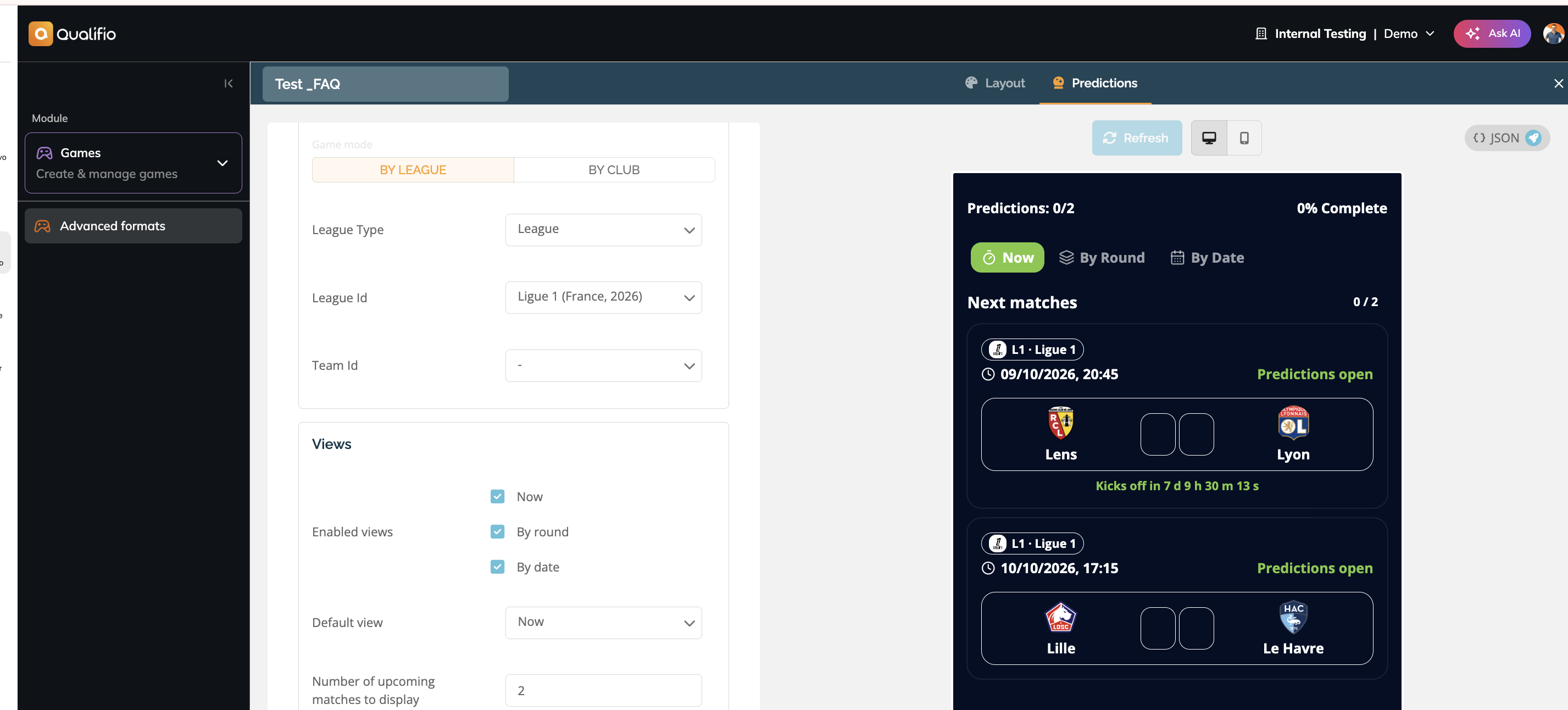Close the editor with the X icon
Screen dimensions: 1568x710
(x=1558, y=84)
